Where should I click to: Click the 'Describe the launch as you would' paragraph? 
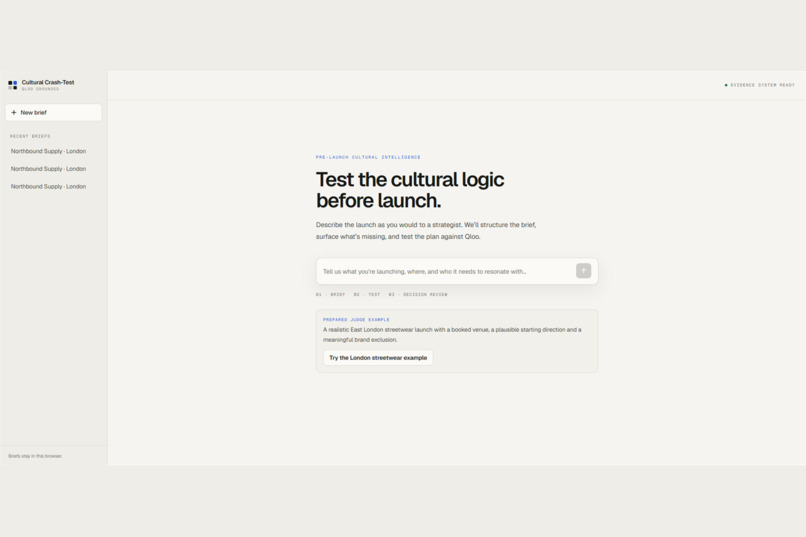click(x=426, y=231)
